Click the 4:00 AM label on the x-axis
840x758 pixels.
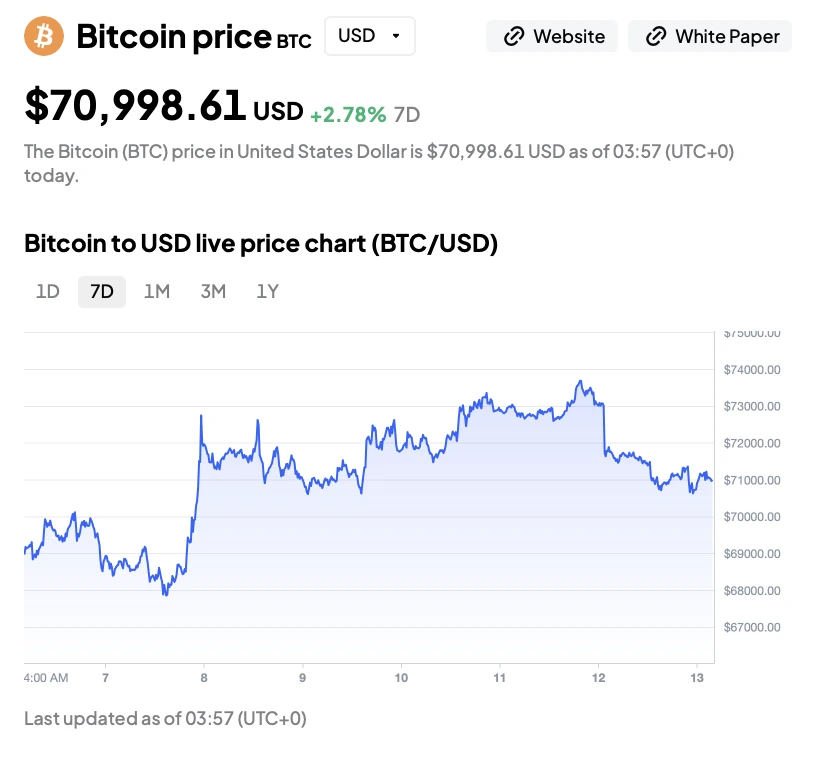click(46, 677)
